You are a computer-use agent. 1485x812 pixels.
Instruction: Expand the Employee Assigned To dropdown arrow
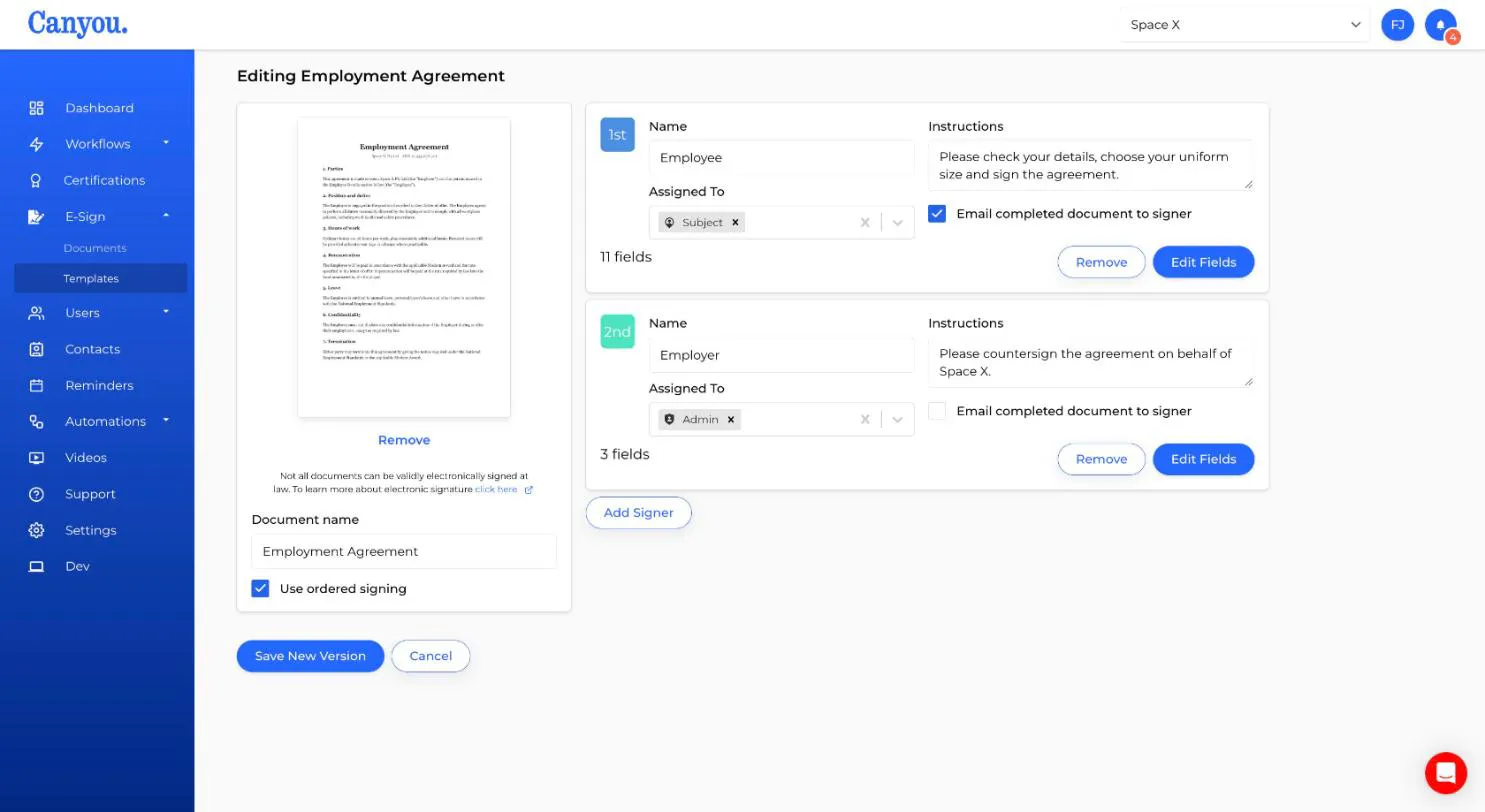coord(897,222)
